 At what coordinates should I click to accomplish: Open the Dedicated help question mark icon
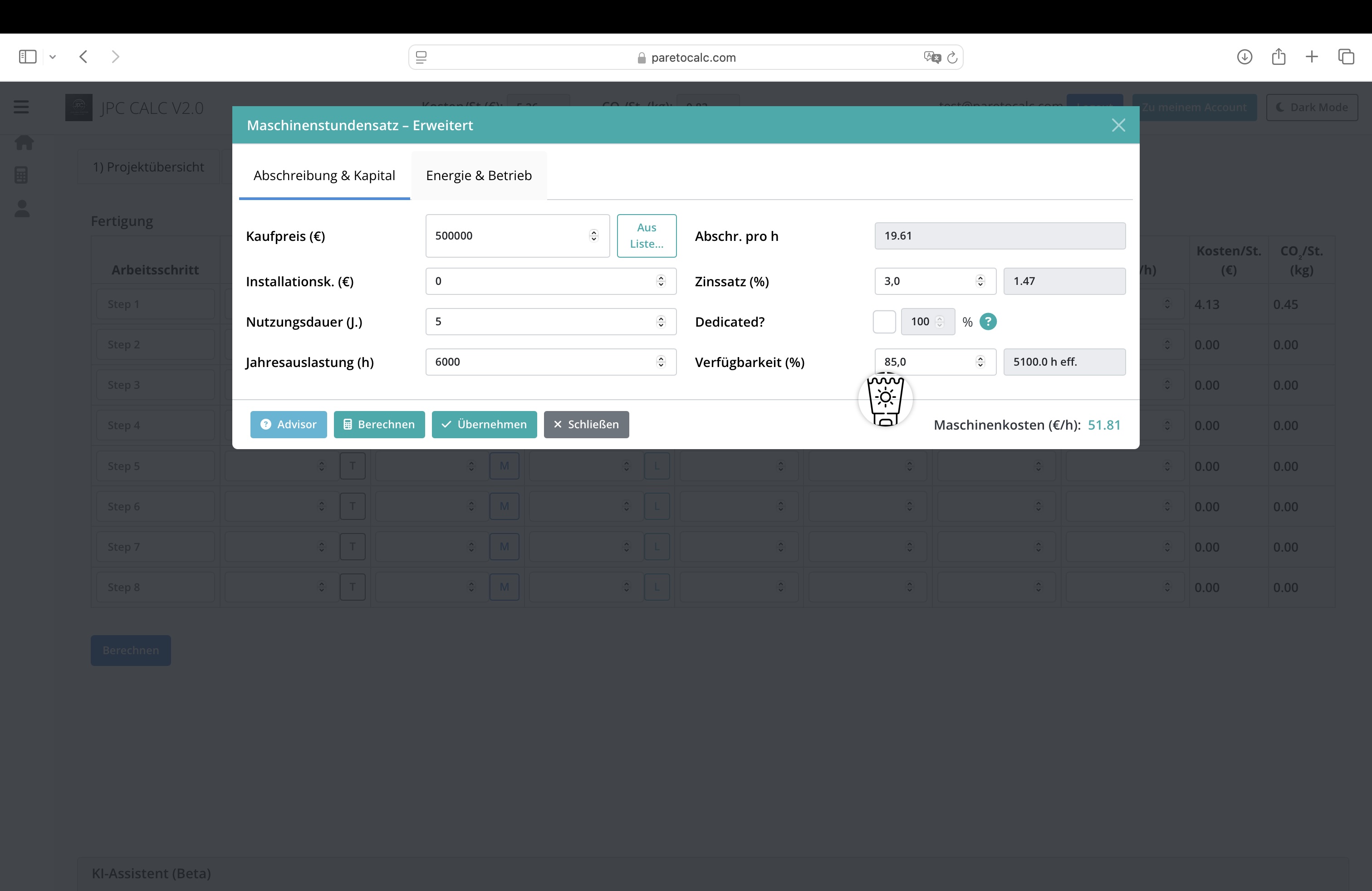point(988,322)
